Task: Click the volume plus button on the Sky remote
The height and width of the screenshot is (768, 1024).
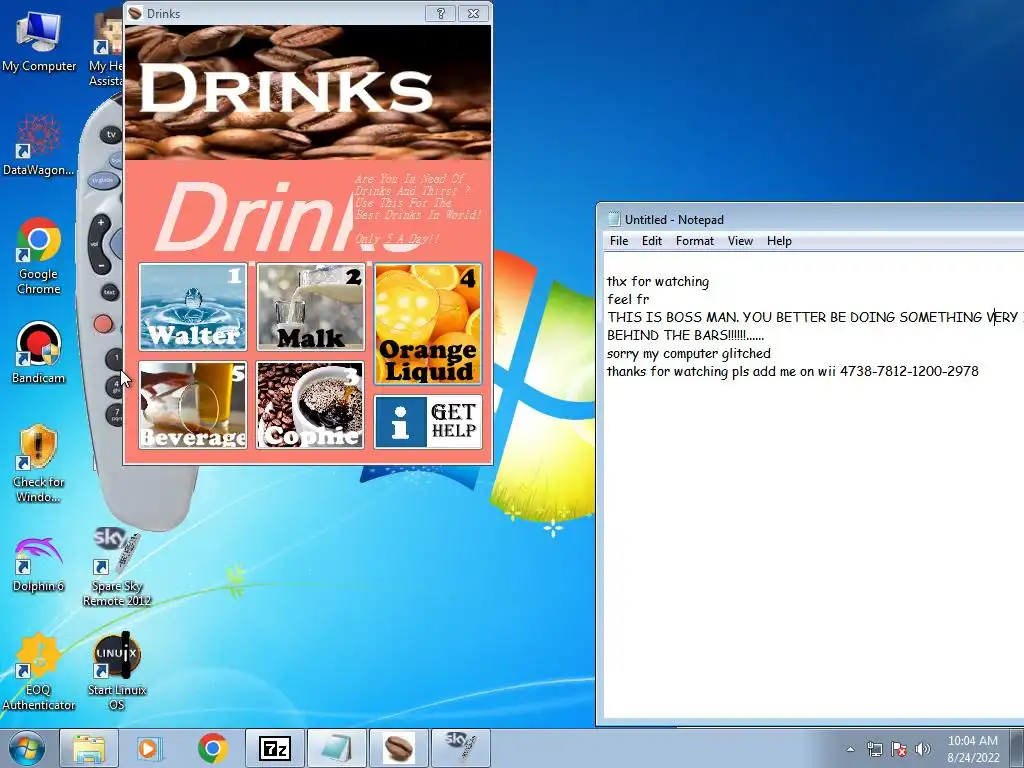Action: 101,224
